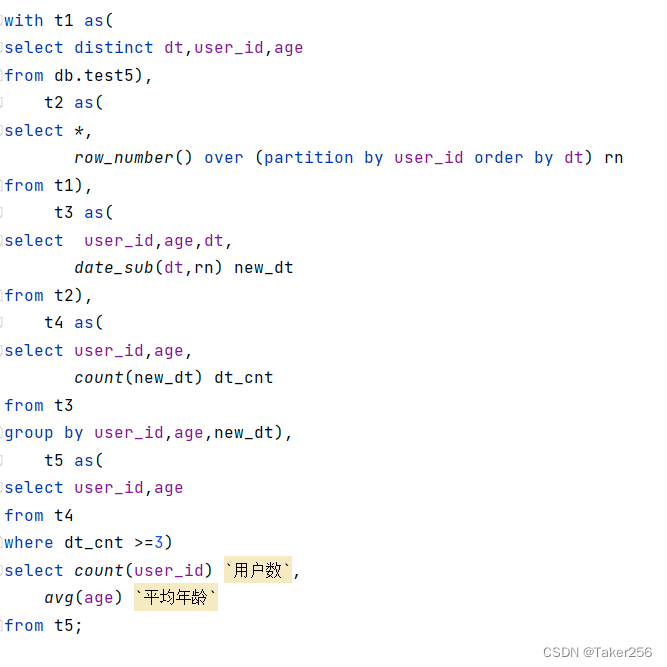This screenshot has height=667, width=667.
Task: Click the 'new_dt' alias after date_sub(dt,rn)
Action: coord(264,268)
